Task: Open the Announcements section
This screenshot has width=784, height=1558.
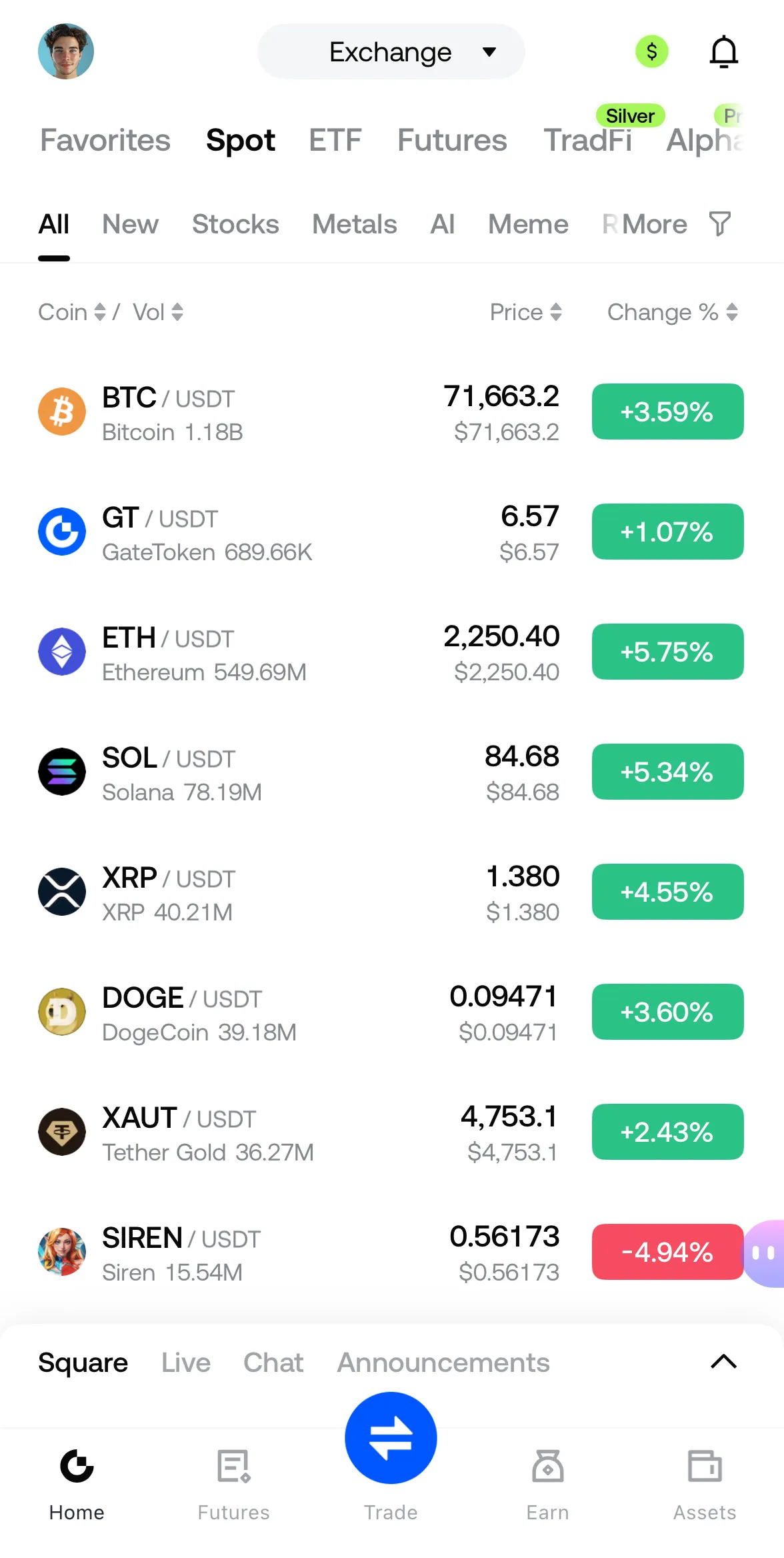Action: [443, 1363]
